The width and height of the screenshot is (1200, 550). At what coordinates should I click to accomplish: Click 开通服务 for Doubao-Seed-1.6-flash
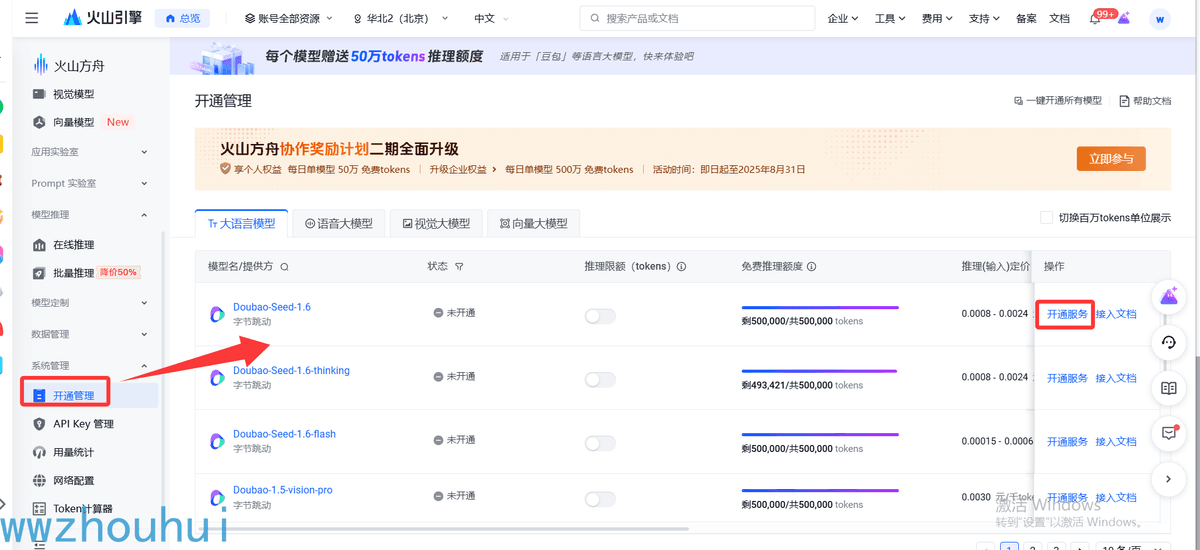(1067, 441)
